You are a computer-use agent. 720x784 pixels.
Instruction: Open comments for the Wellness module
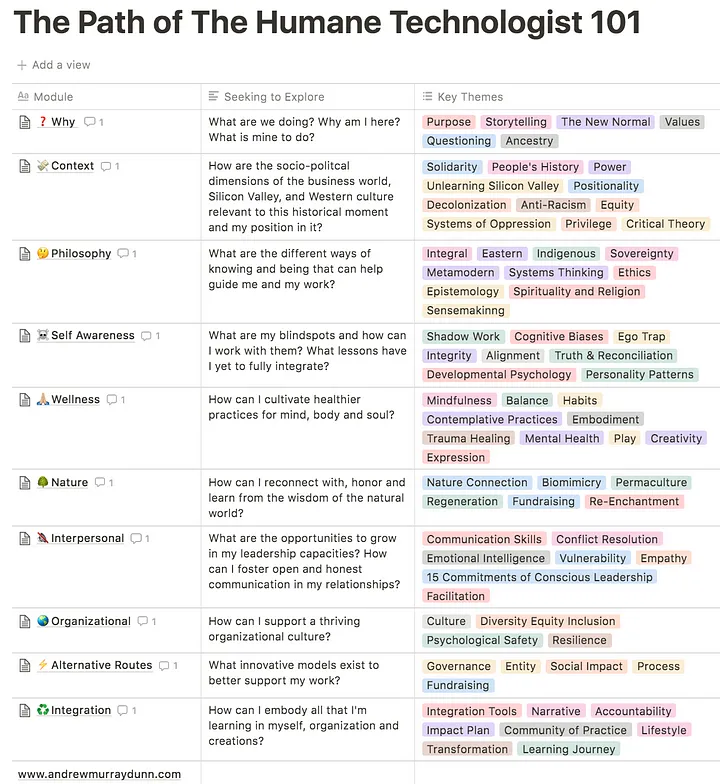(x=113, y=400)
